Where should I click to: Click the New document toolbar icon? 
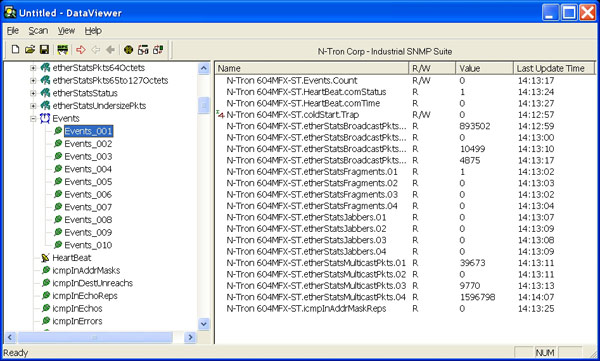(x=15, y=49)
